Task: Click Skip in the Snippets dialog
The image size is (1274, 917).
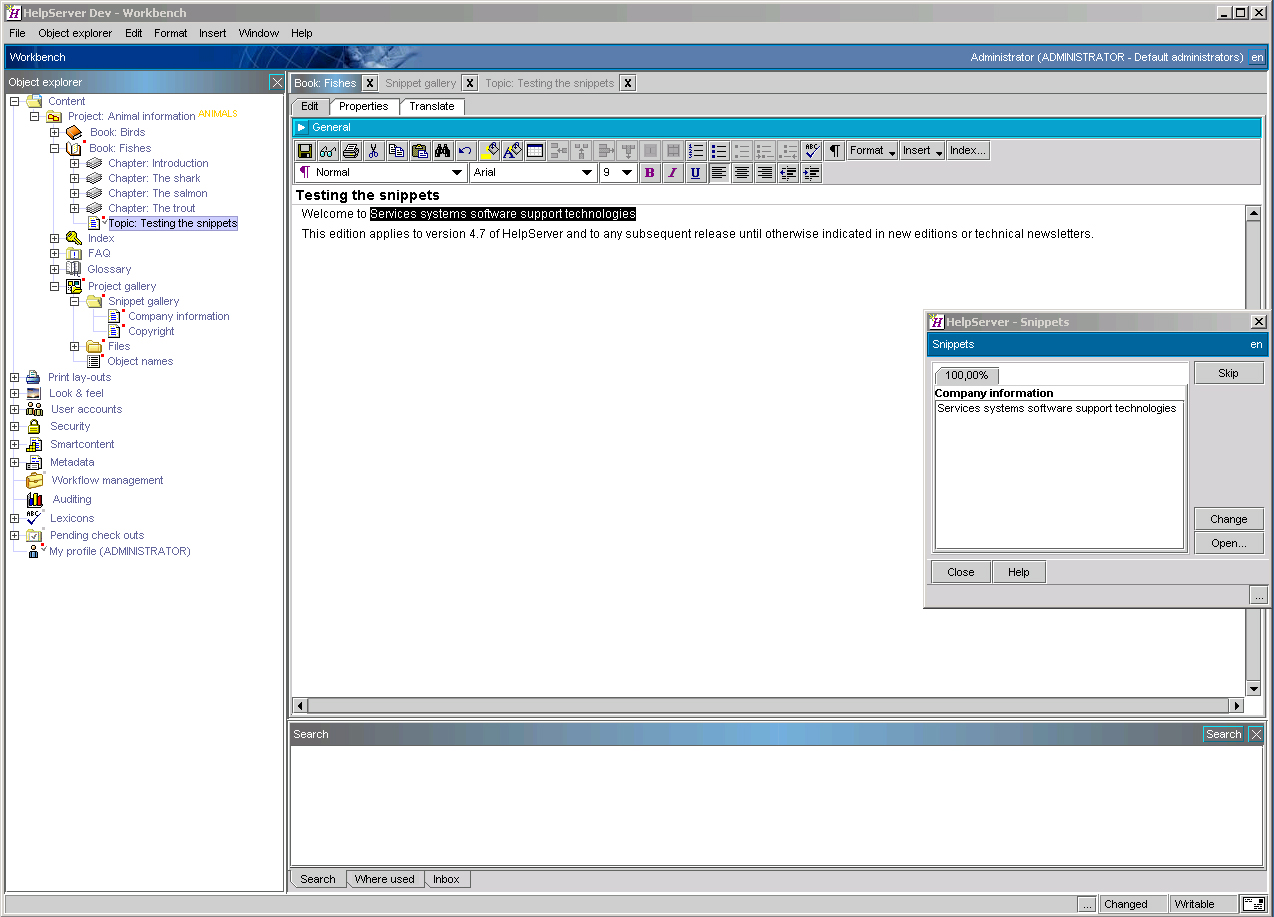Action: pyautogui.click(x=1229, y=373)
